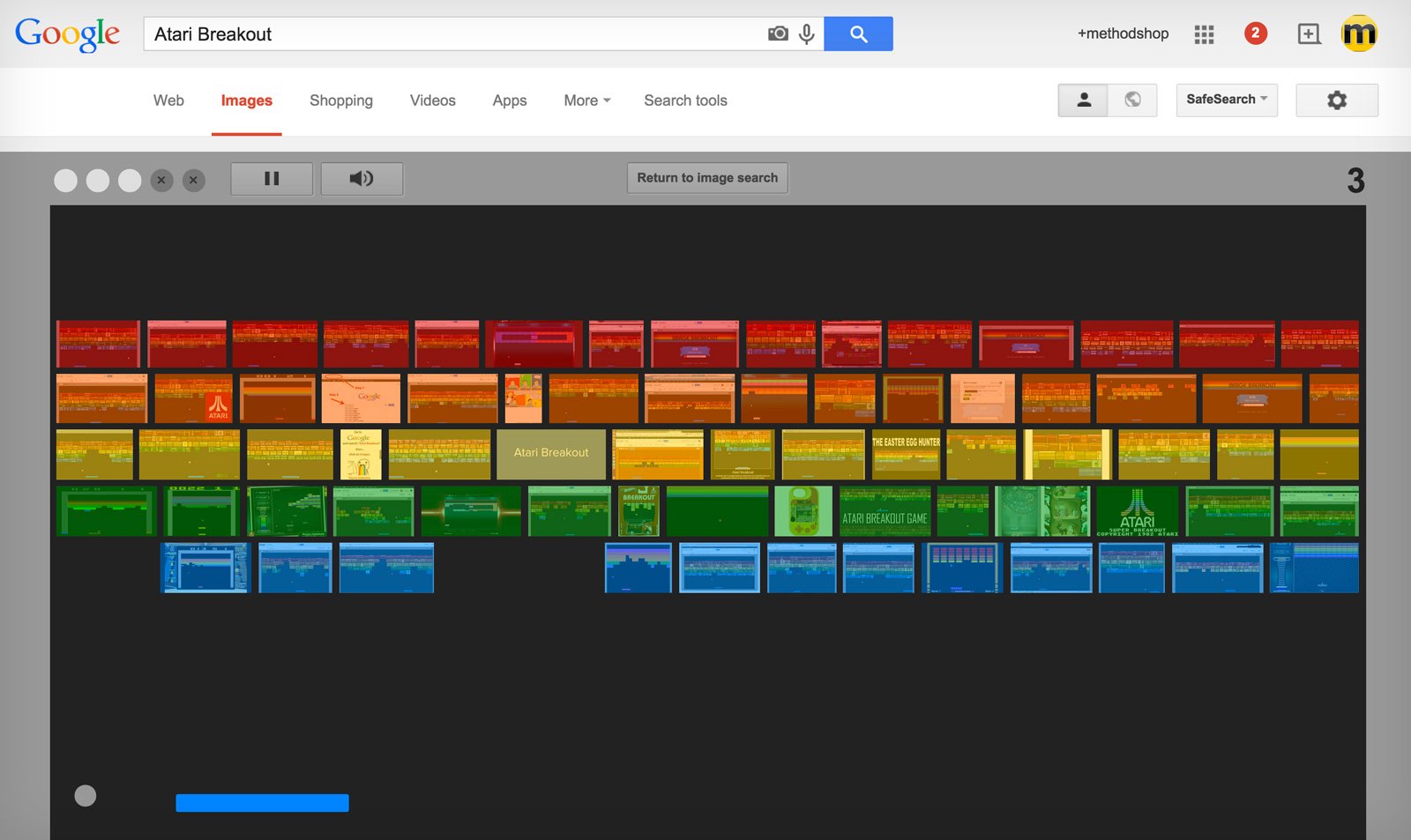Click orange brick with Atari logo

193,398
